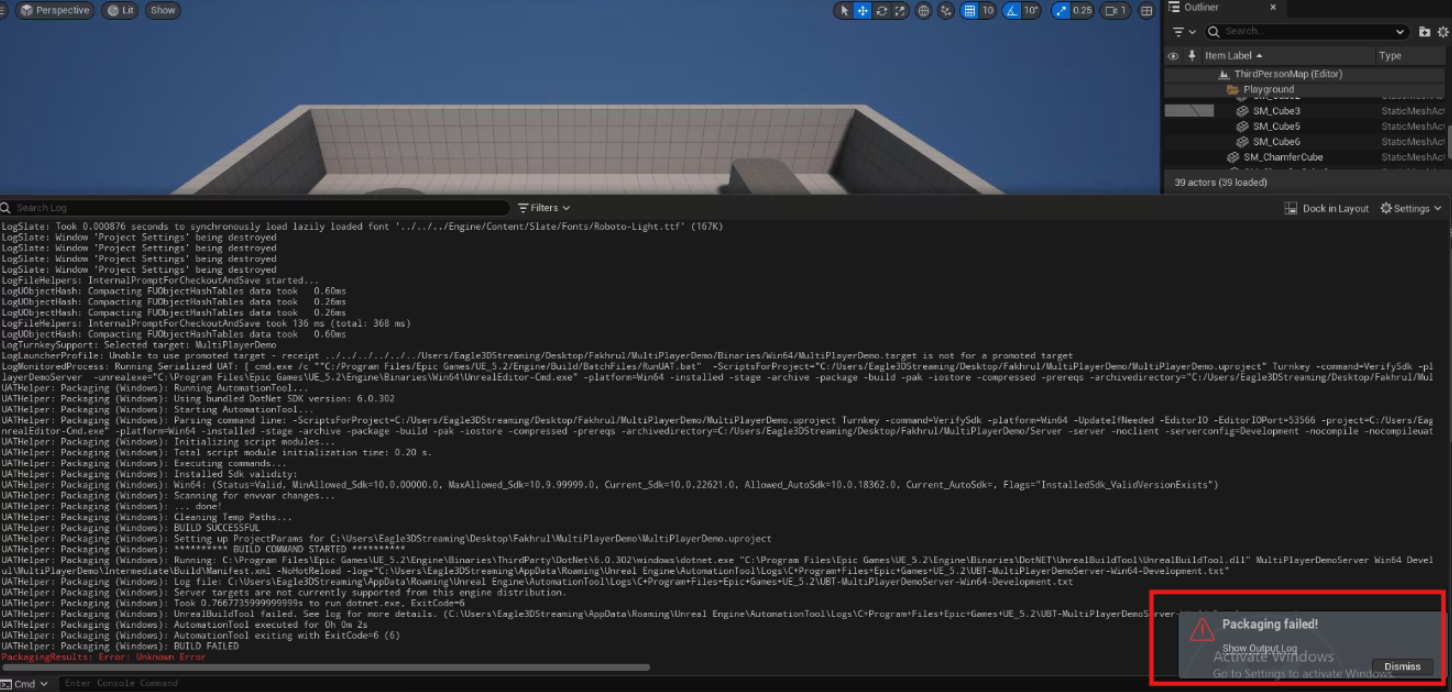Toggle grid snapping on or off
The width and height of the screenshot is (1452, 692).
(x=969, y=11)
